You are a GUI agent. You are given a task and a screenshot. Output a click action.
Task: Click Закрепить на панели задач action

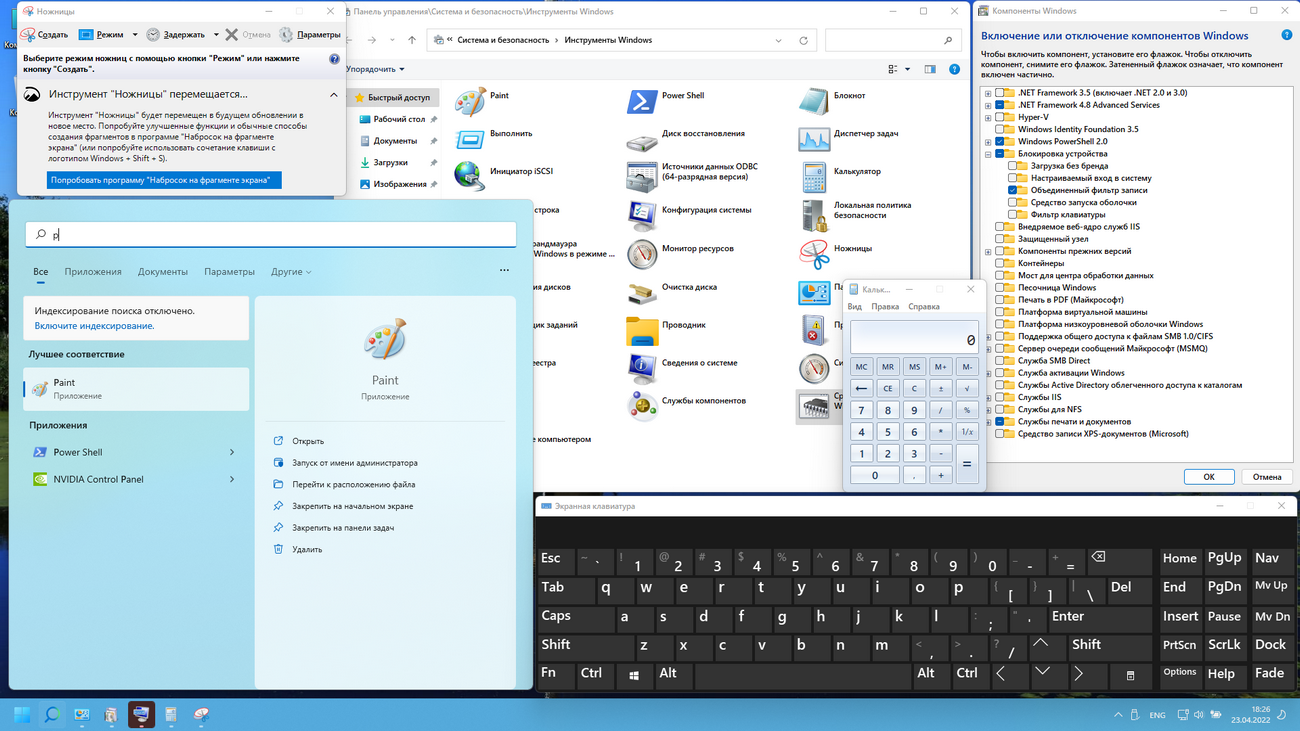click(334, 528)
